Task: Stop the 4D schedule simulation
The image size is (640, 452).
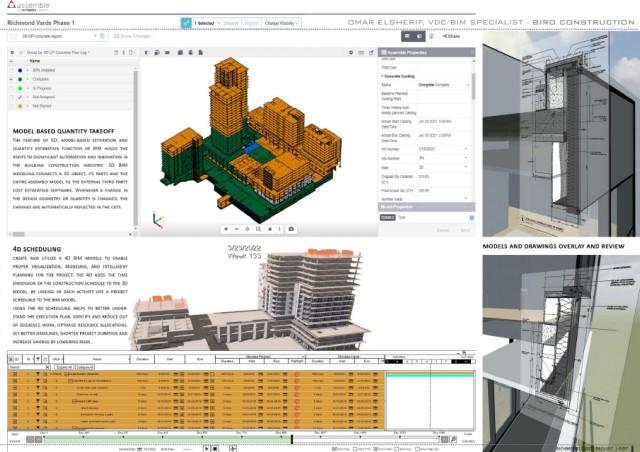Action: point(215,448)
